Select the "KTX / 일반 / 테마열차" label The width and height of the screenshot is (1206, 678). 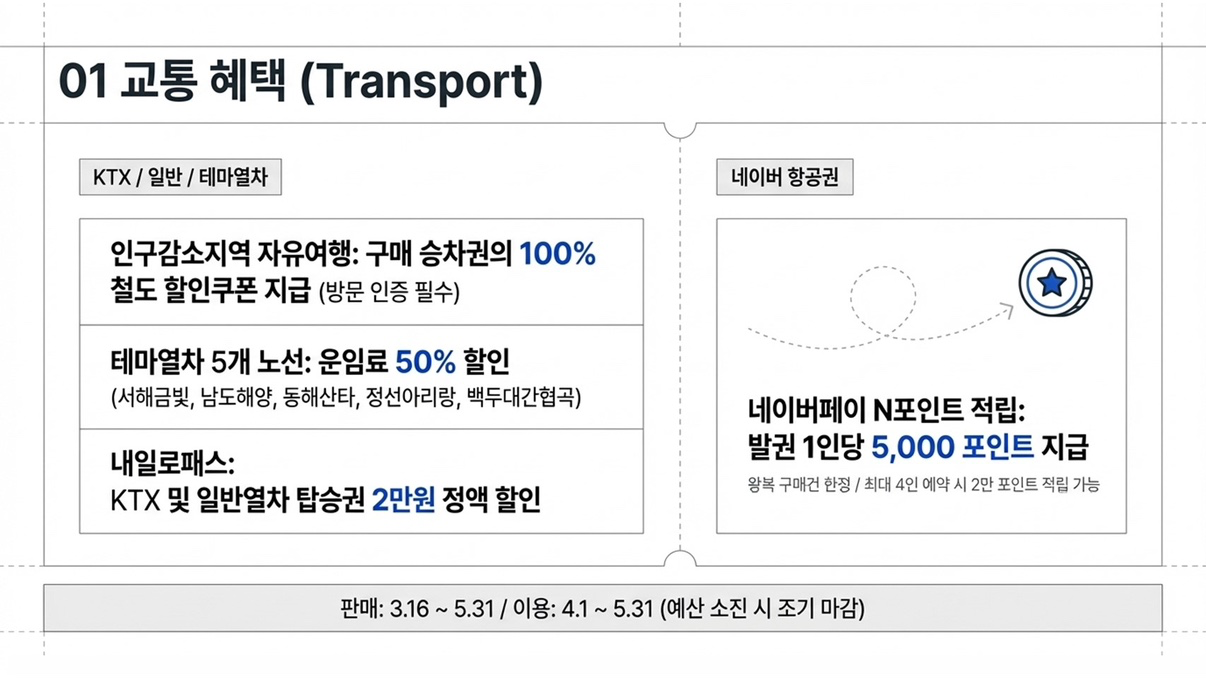(180, 178)
